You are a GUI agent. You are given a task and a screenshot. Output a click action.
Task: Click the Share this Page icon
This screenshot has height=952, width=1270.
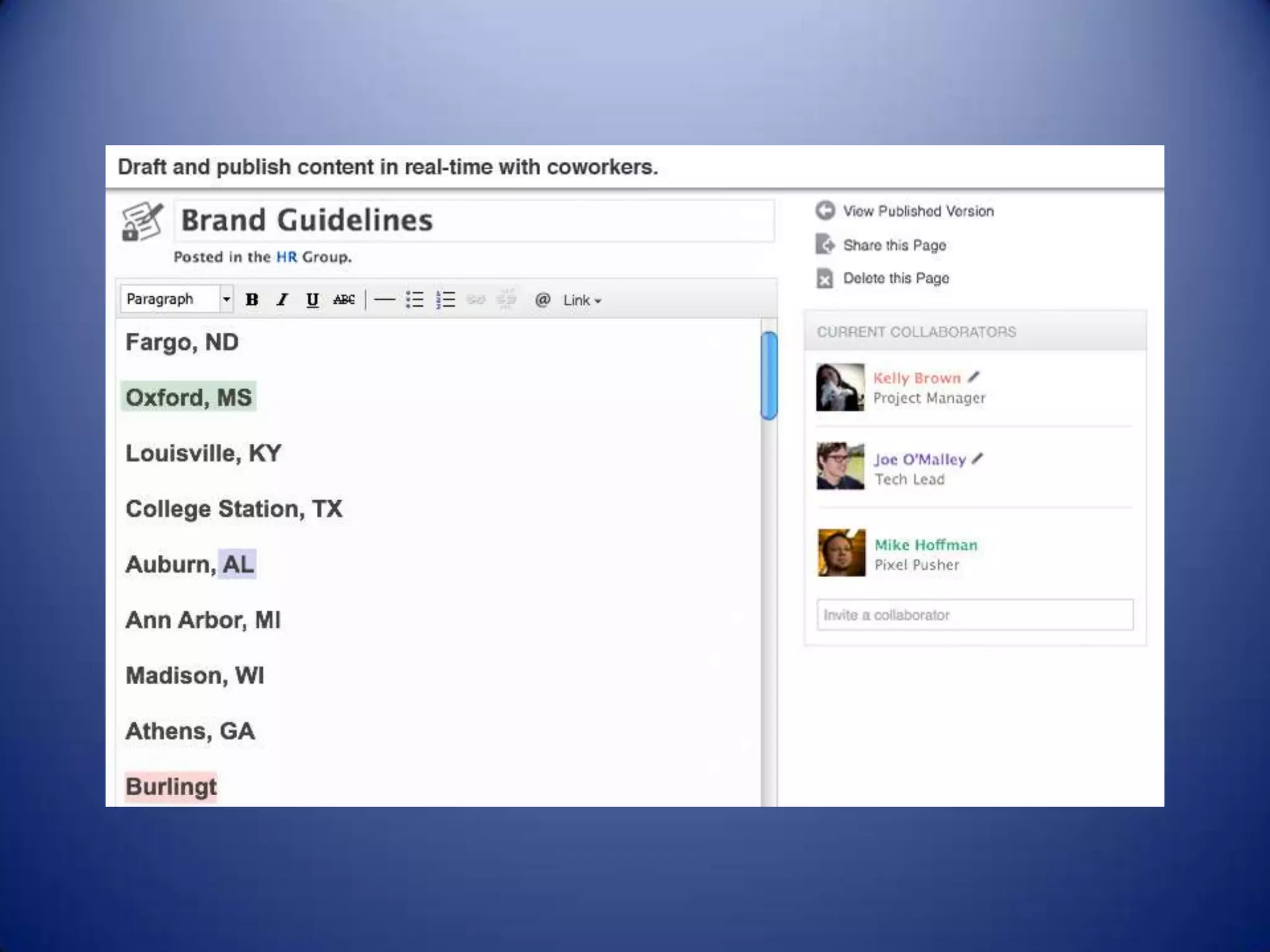(x=825, y=245)
